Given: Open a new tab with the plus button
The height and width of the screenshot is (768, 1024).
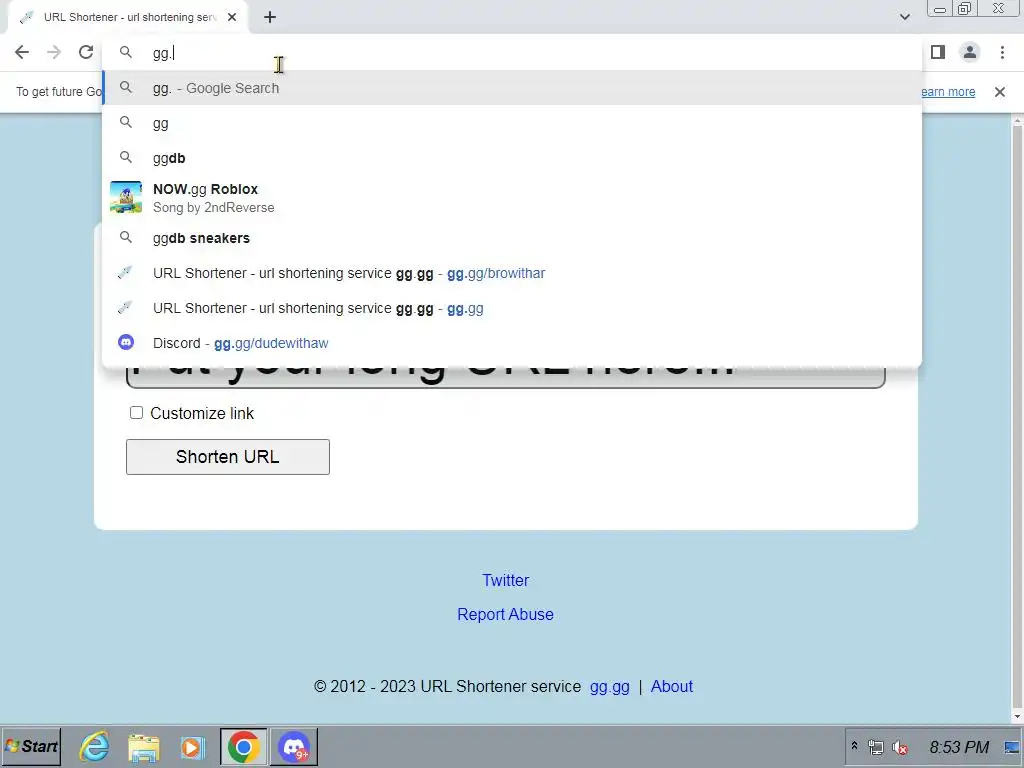Looking at the screenshot, I should [x=270, y=18].
